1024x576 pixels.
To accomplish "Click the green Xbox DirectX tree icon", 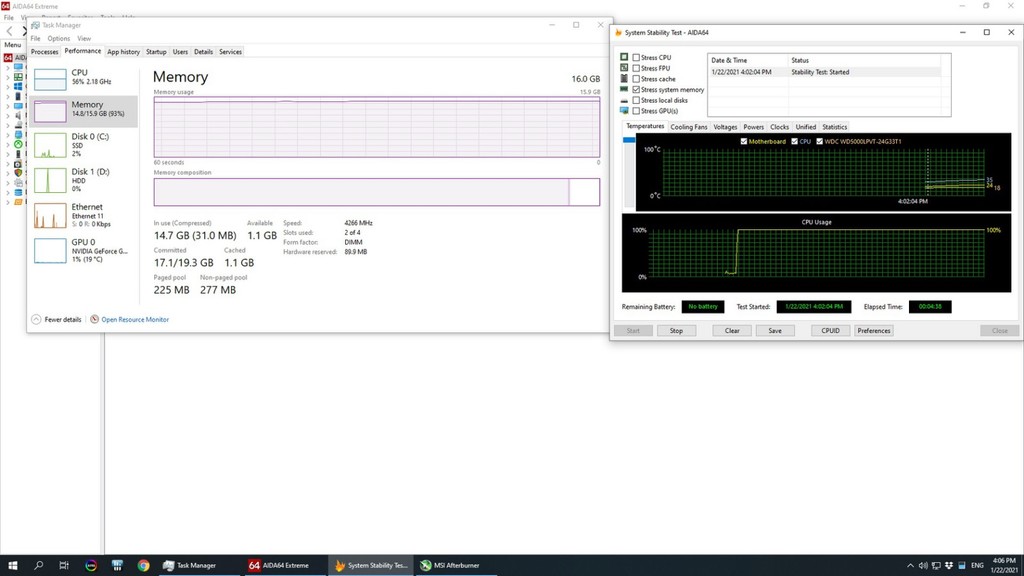I will pos(18,144).
